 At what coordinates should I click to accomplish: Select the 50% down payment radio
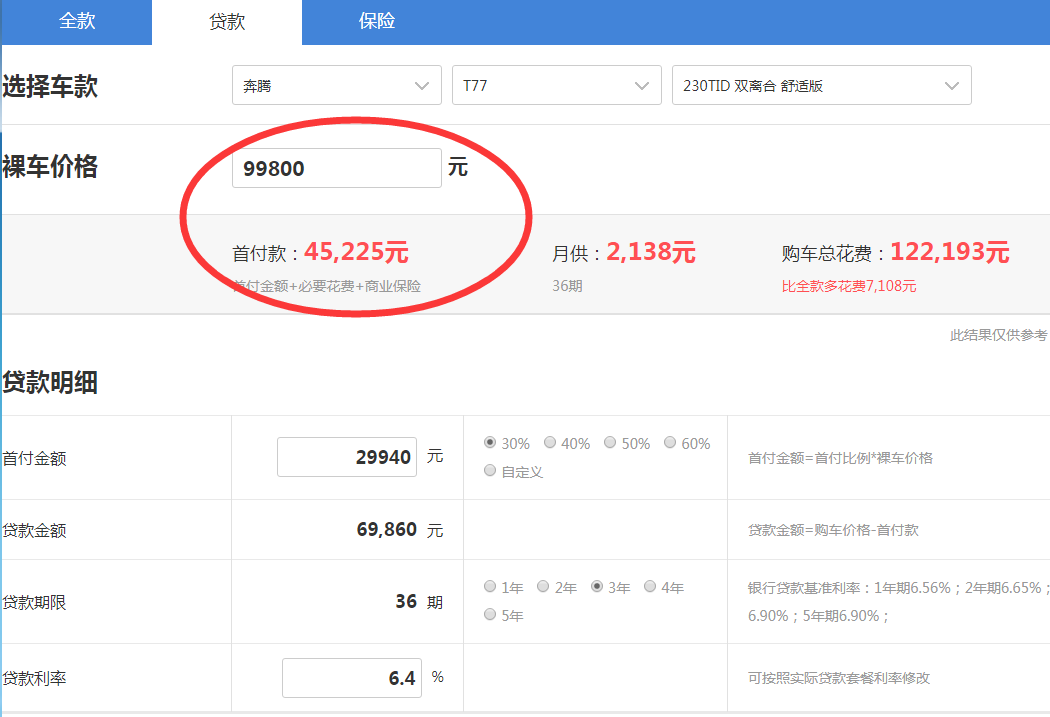coord(610,443)
